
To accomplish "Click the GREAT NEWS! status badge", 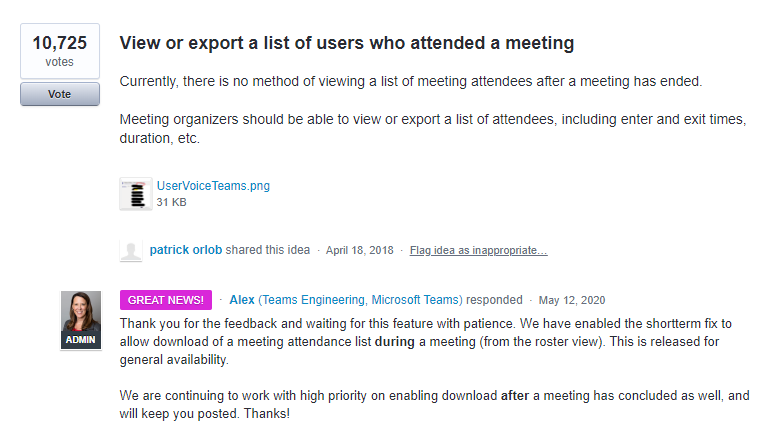I will tap(166, 300).
